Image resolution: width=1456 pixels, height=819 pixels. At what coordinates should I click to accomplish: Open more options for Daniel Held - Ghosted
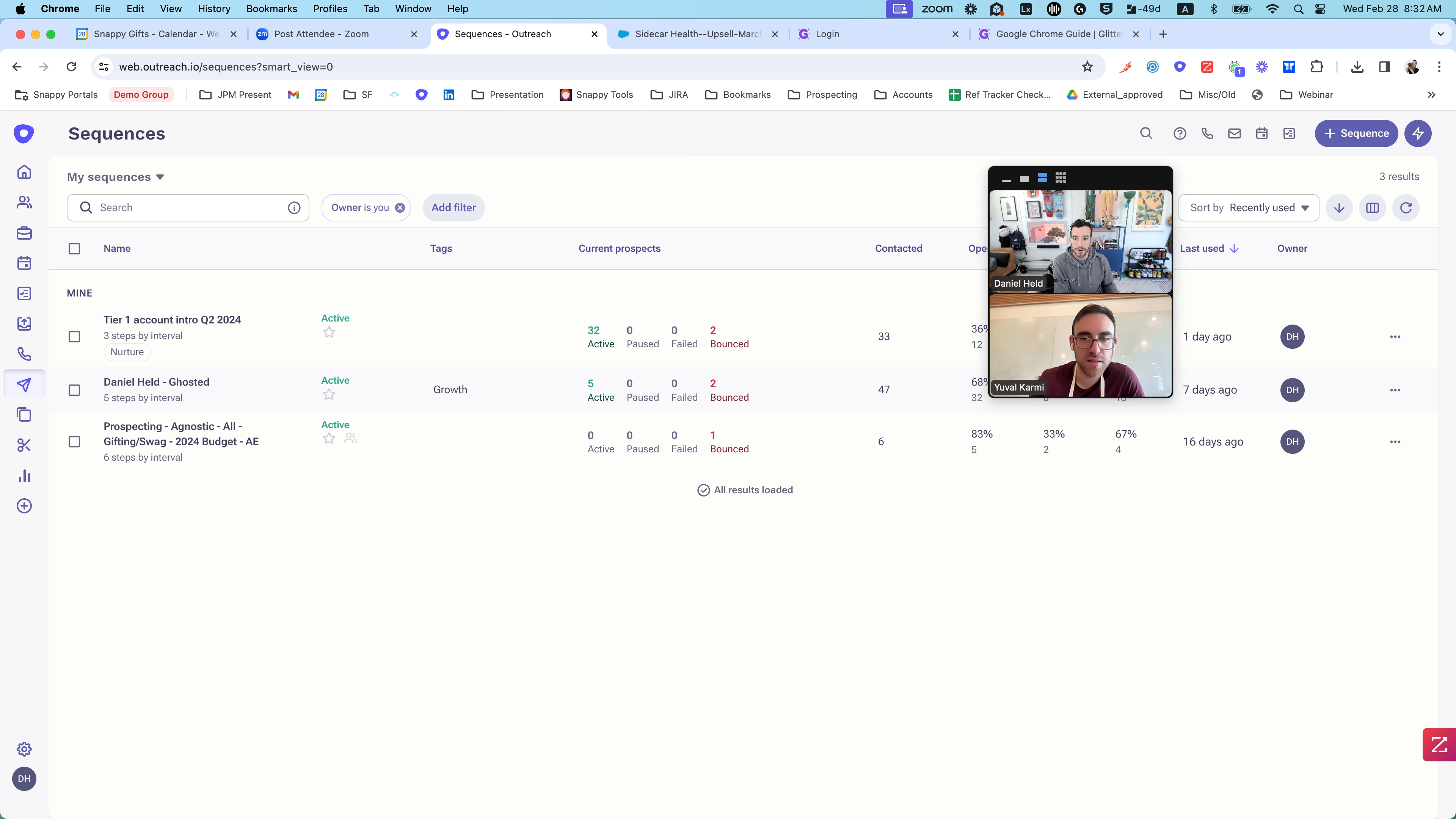[1395, 390]
